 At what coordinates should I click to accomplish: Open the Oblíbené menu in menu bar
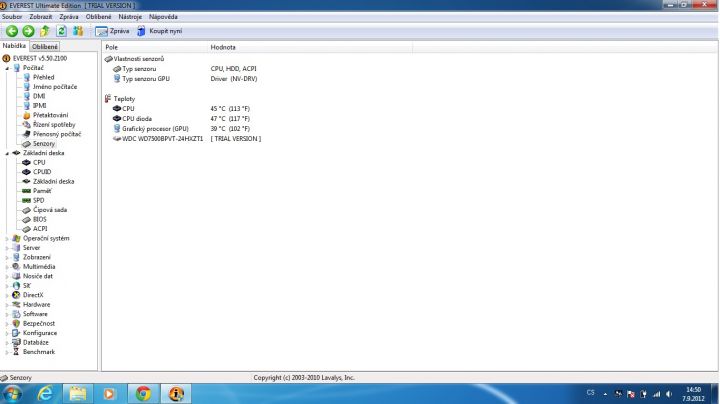pyautogui.click(x=98, y=17)
